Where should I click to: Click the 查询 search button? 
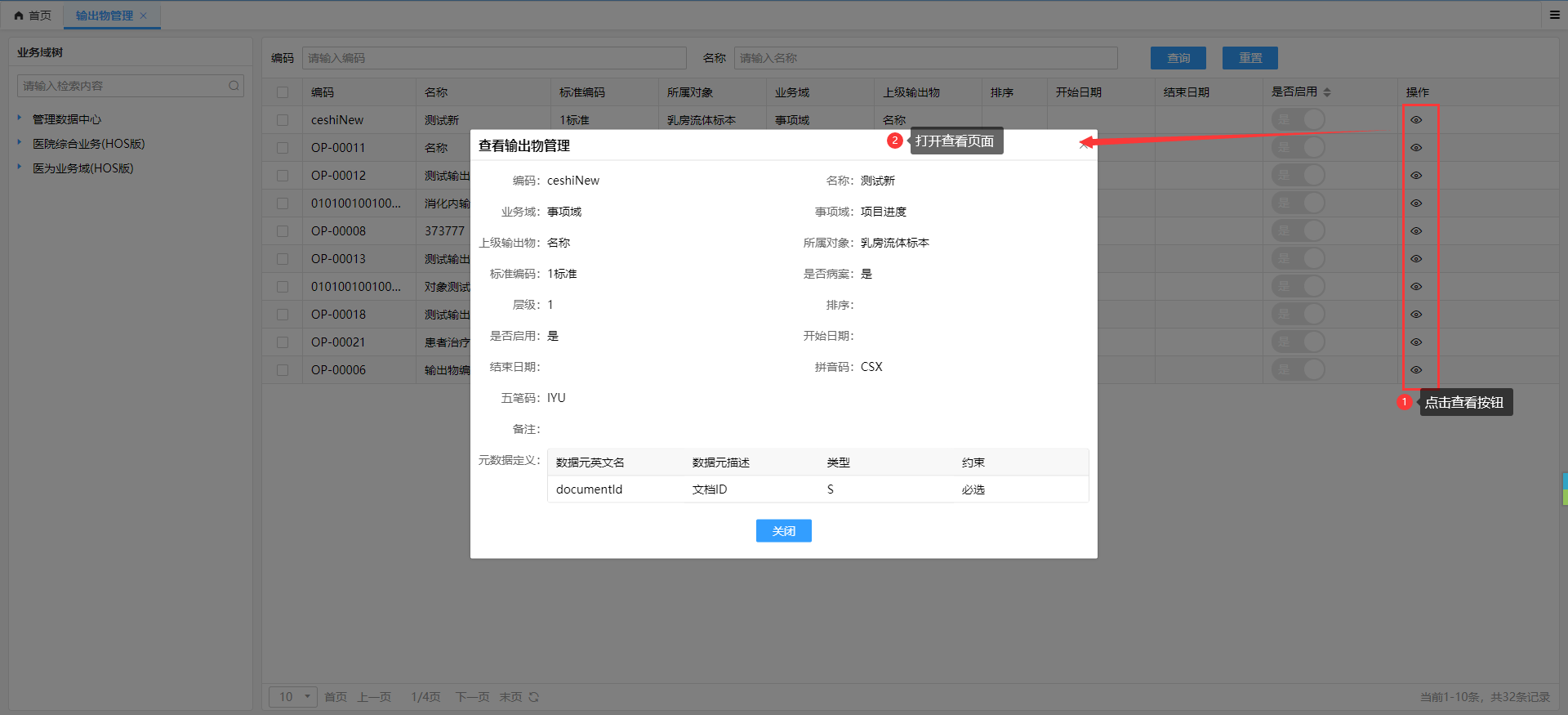(1178, 58)
